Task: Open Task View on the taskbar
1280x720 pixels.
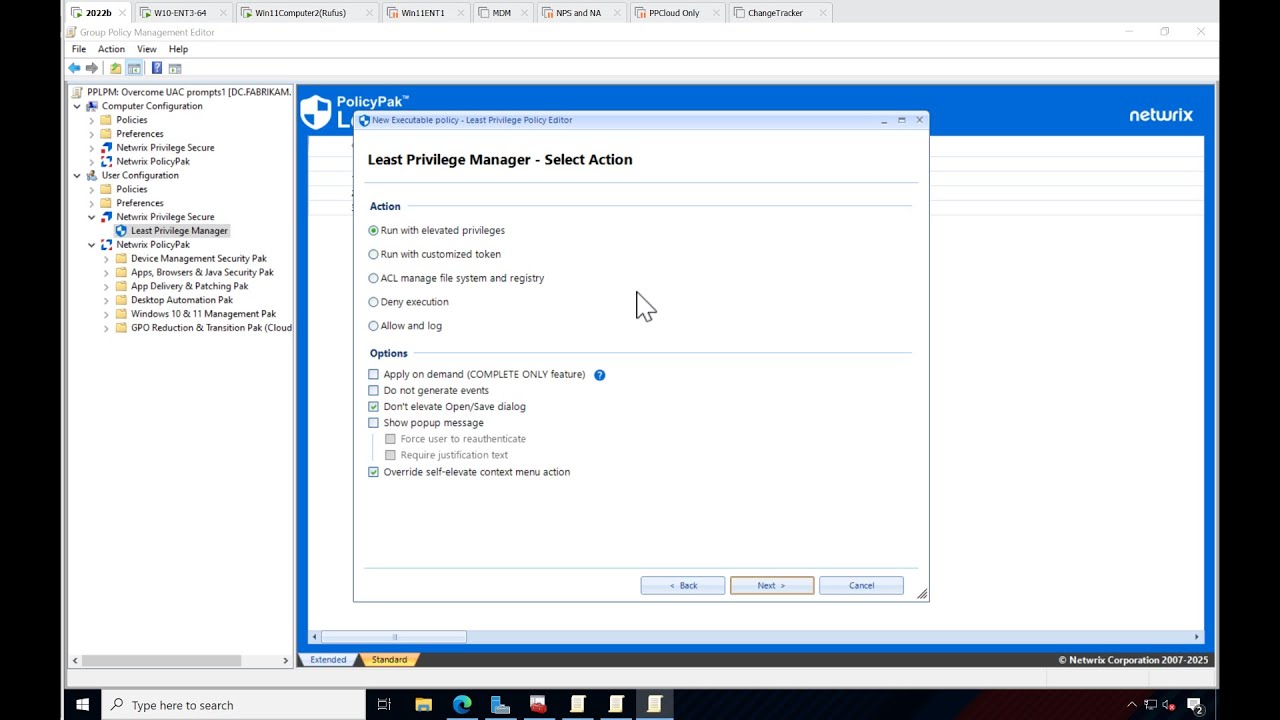Action: (x=384, y=705)
